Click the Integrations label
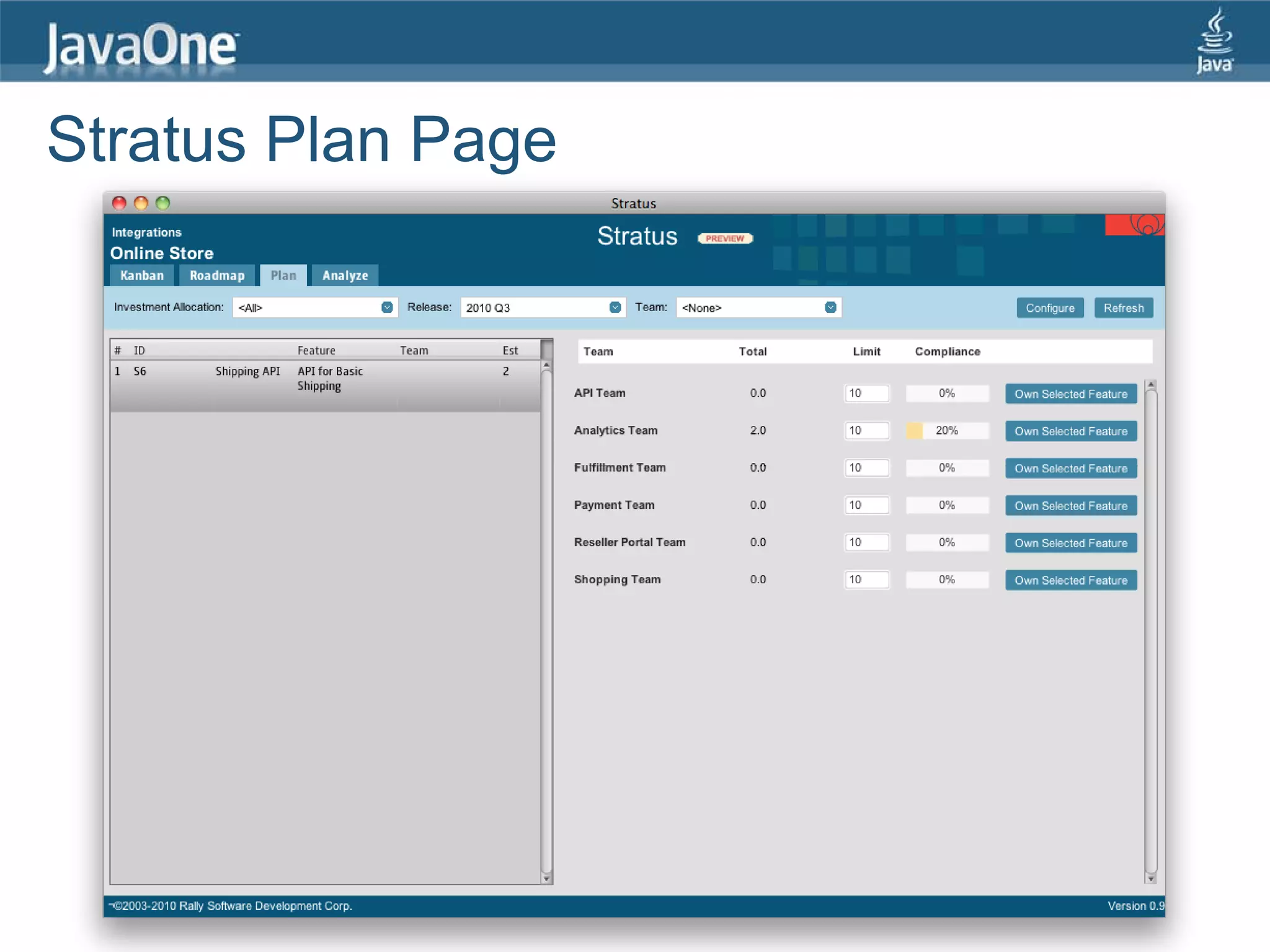The height and width of the screenshot is (952, 1270). (x=146, y=232)
